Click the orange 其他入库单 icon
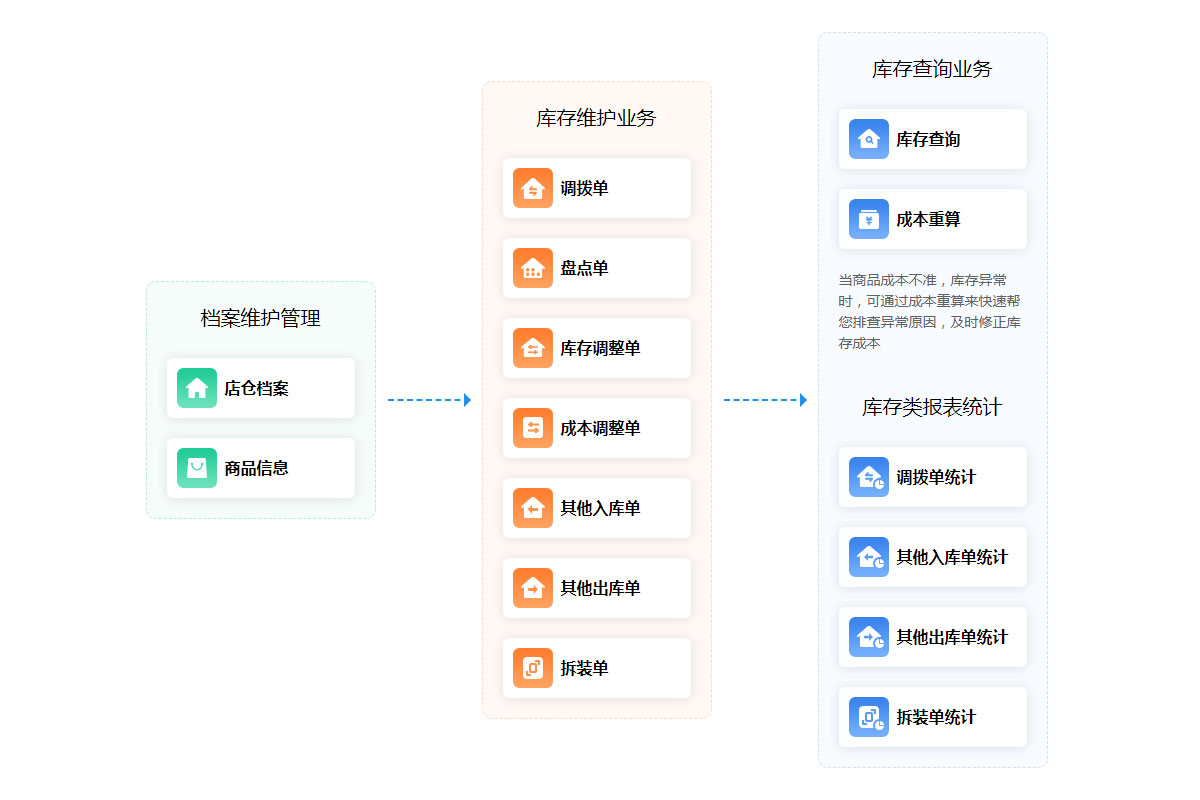 533,508
